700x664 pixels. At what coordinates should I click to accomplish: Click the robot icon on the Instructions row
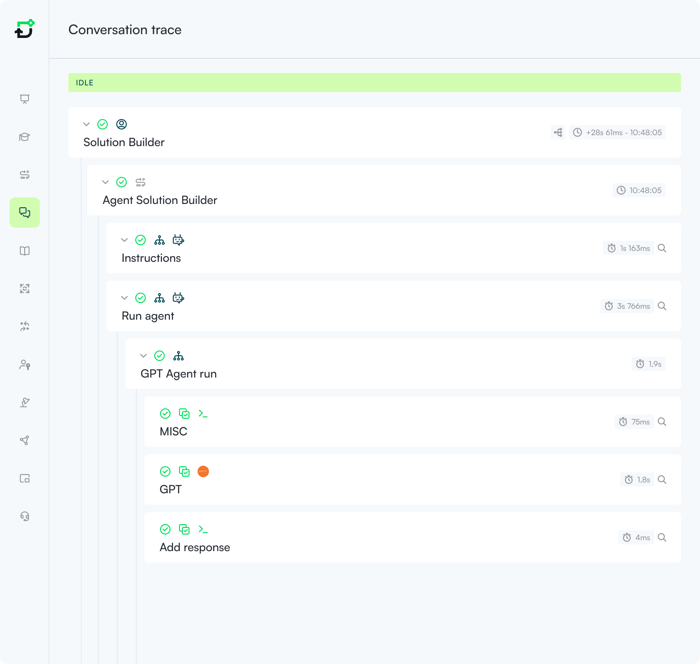[x=178, y=240]
